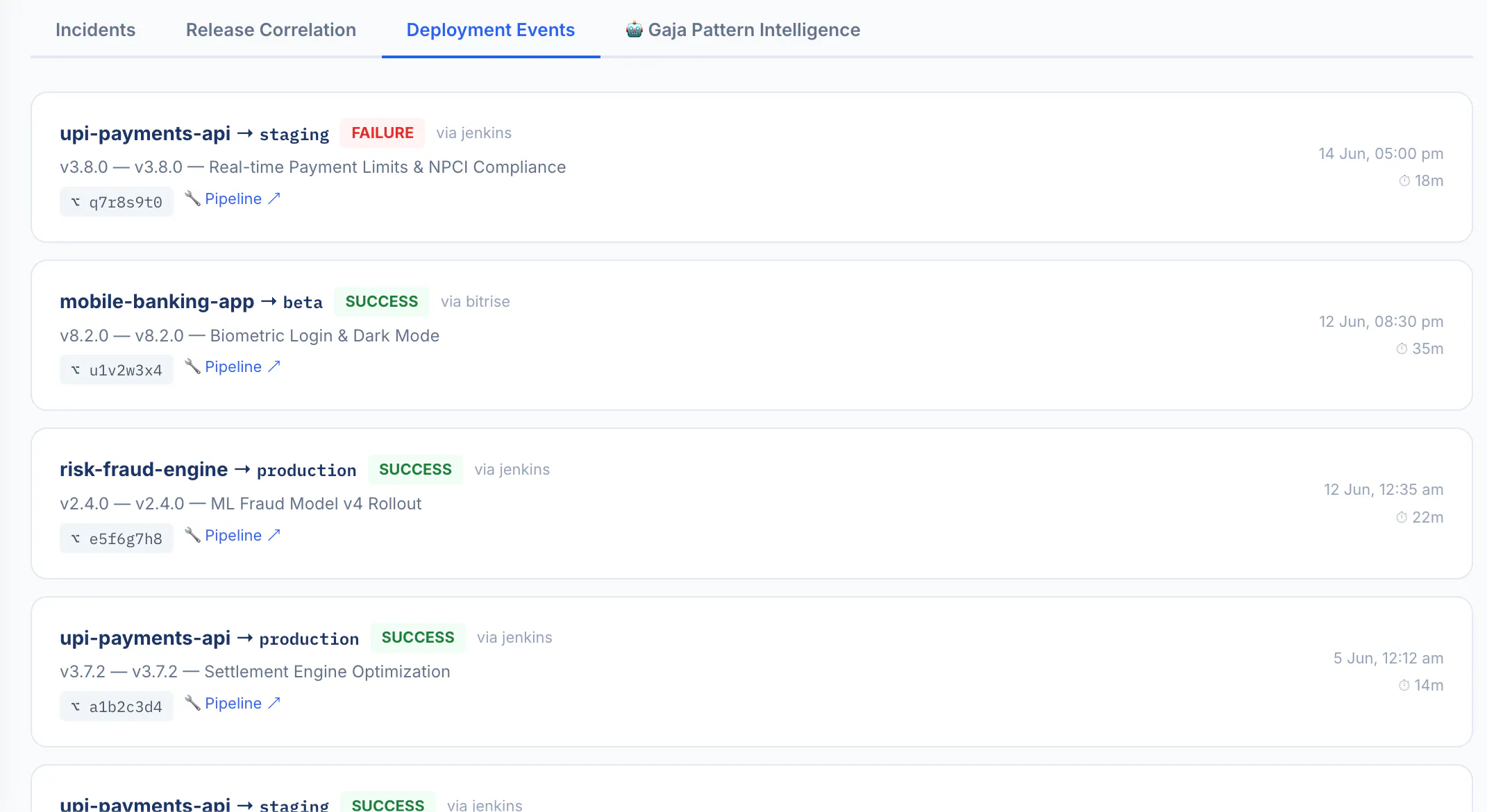1487x812 pixels.
Task: Click the commit hash chip e5f6g7h8
Action: tap(117, 539)
